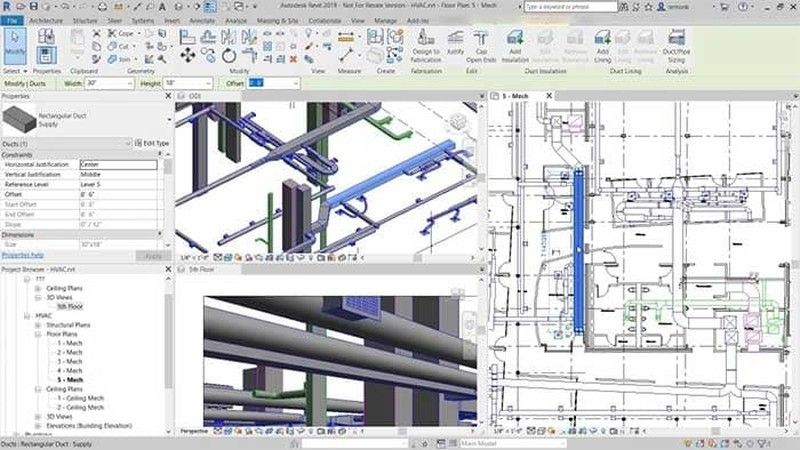Expand the Elevations (Building Elevation) node
This screenshot has height=450, width=800.
[x=38, y=426]
